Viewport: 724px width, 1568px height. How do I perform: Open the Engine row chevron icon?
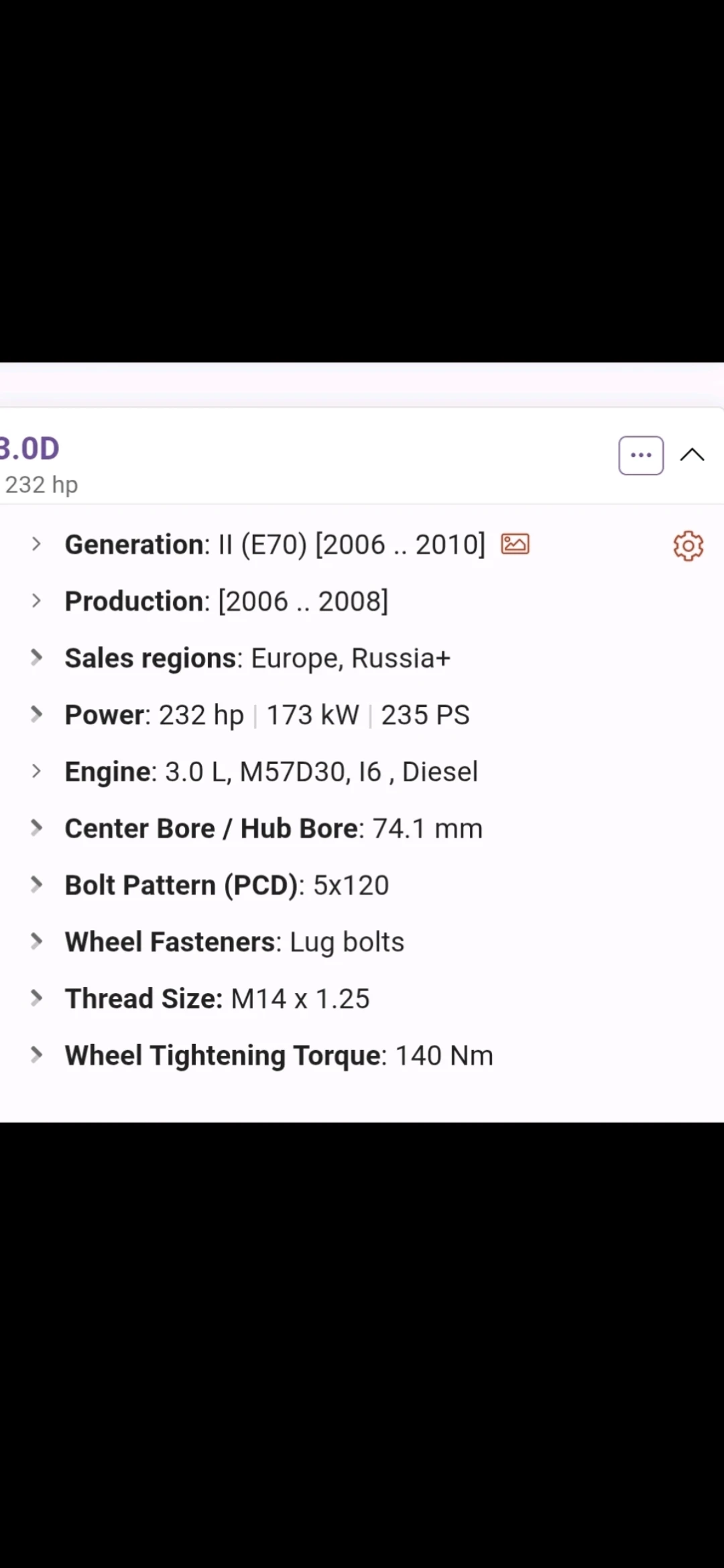(36, 771)
